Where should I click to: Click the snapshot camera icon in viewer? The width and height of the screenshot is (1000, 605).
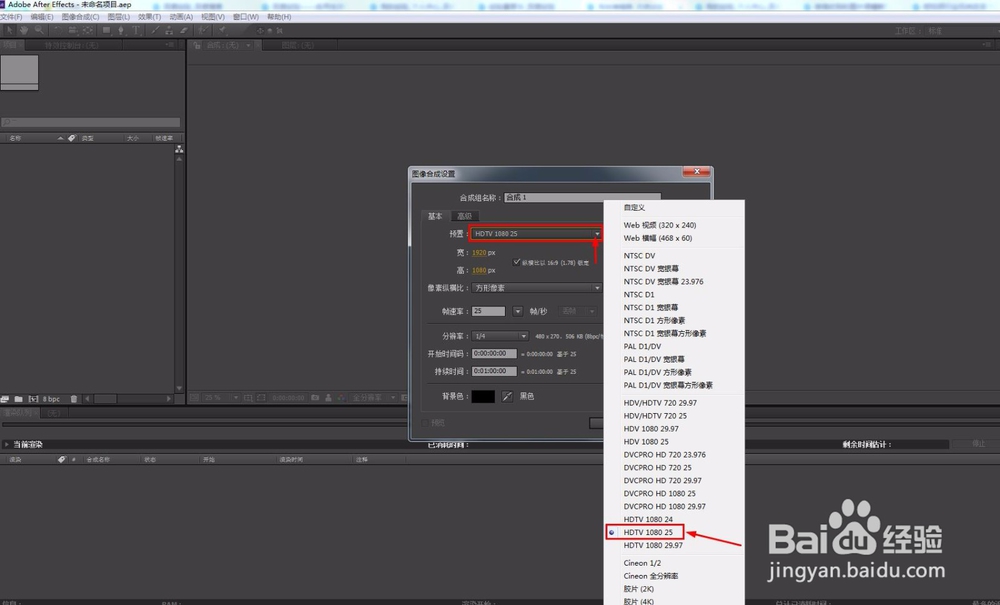315,398
